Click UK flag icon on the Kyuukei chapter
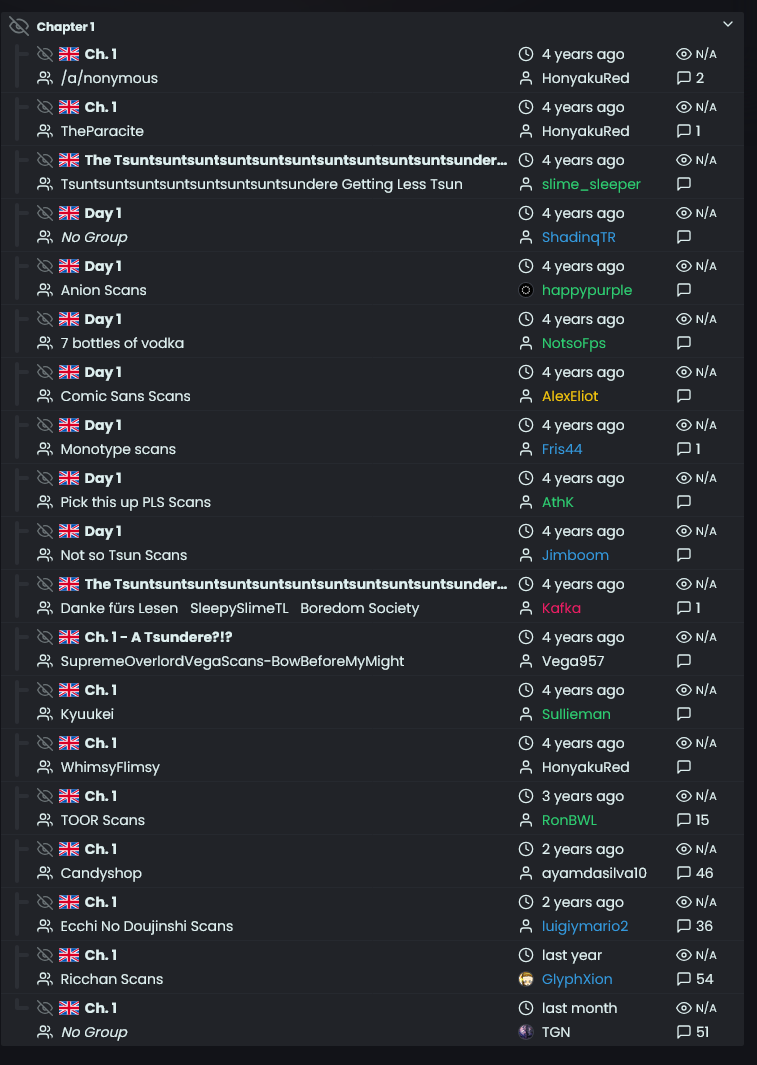The width and height of the screenshot is (757, 1065). (x=69, y=690)
